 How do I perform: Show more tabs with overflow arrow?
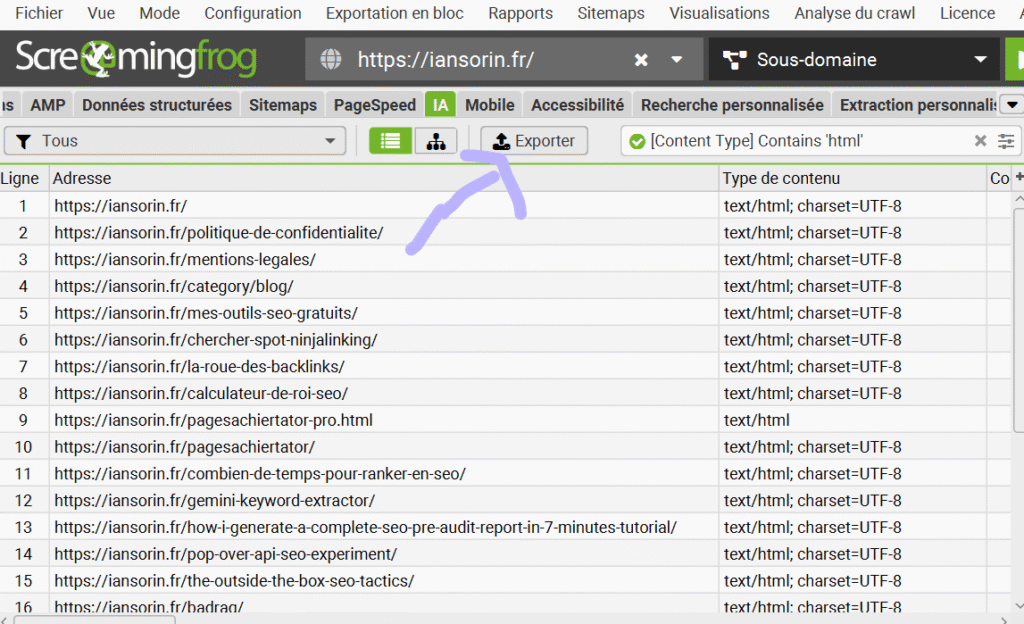tap(1011, 105)
